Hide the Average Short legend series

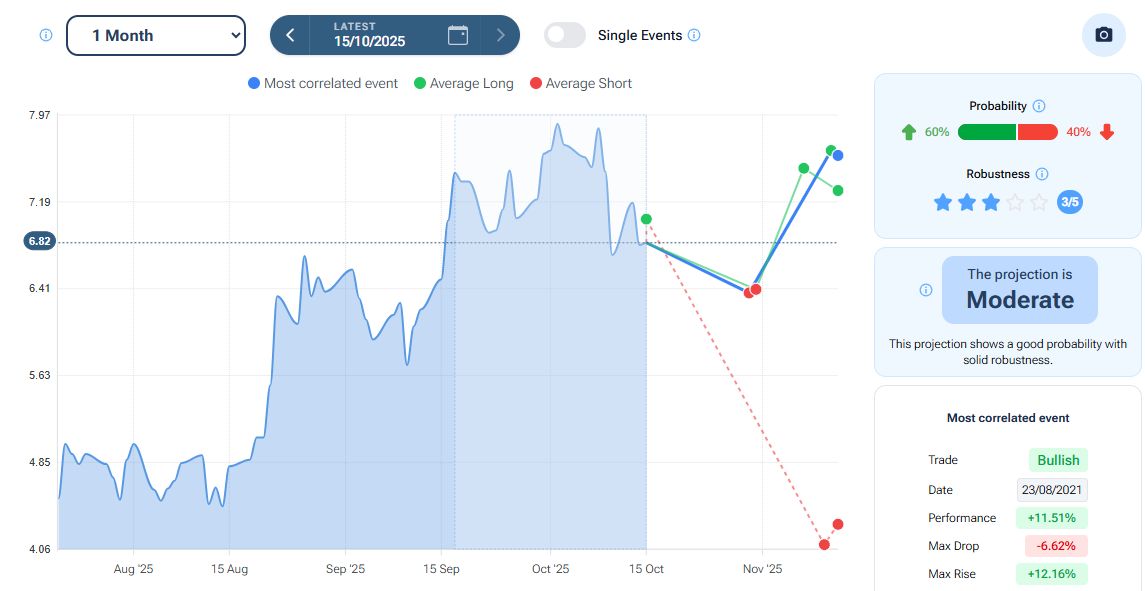tap(580, 84)
